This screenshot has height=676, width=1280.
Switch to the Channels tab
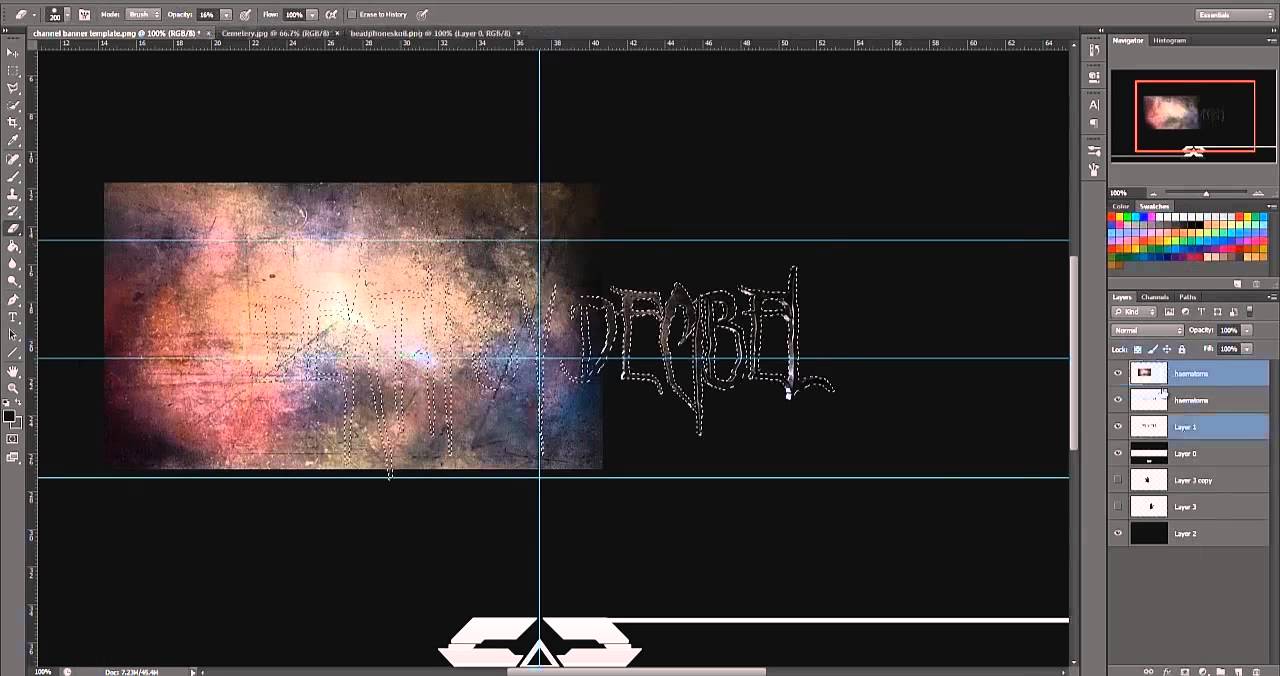[1155, 297]
